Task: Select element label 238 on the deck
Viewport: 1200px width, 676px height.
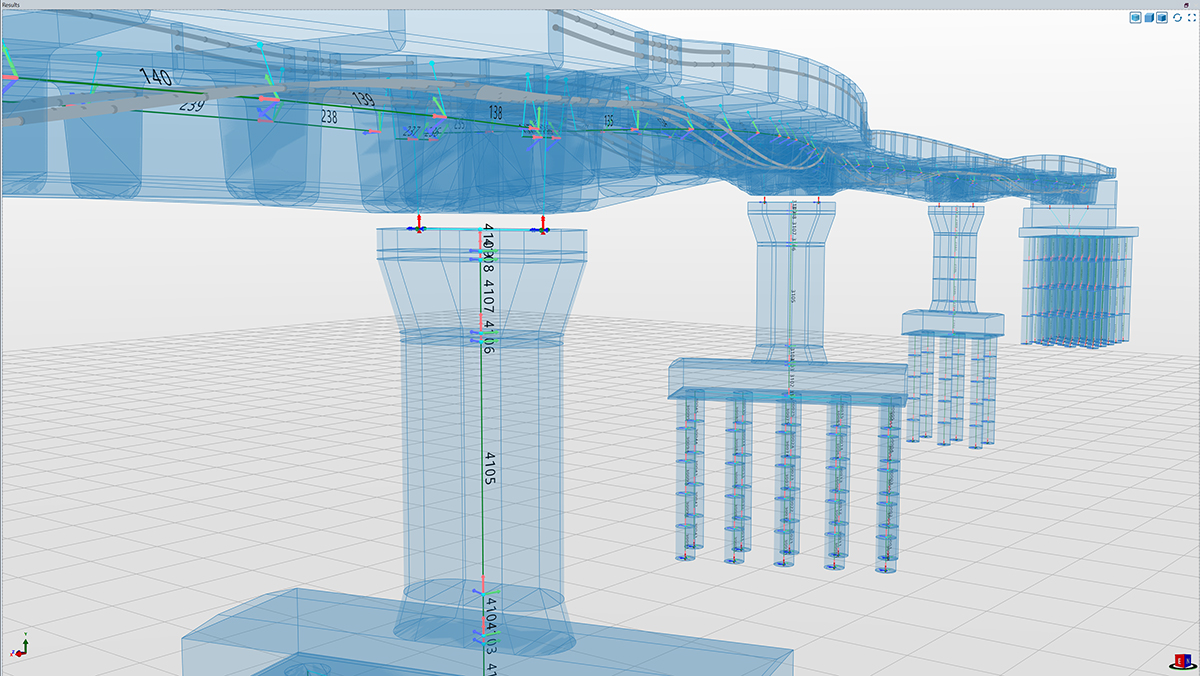Action: (328, 117)
